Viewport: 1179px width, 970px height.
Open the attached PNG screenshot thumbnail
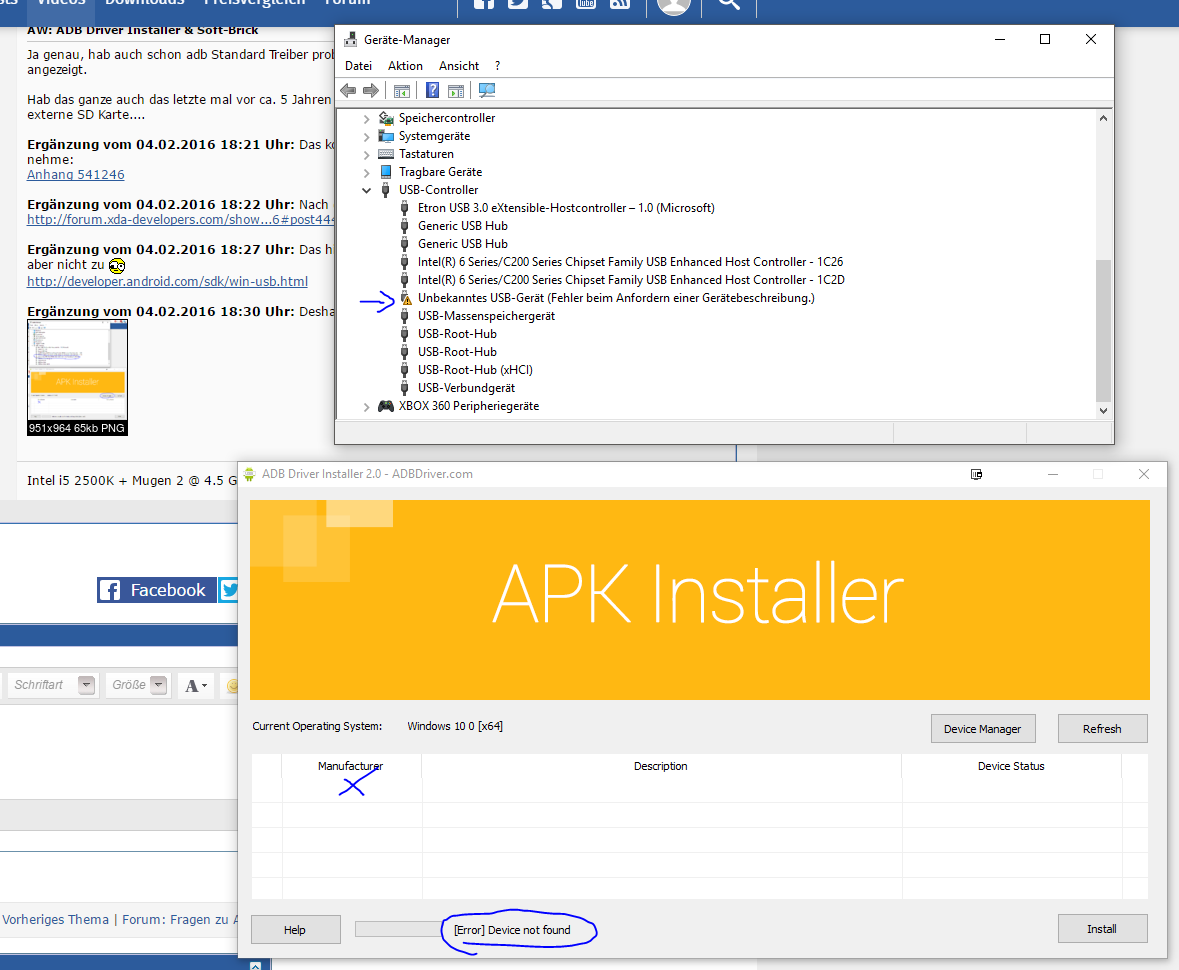tap(77, 377)
